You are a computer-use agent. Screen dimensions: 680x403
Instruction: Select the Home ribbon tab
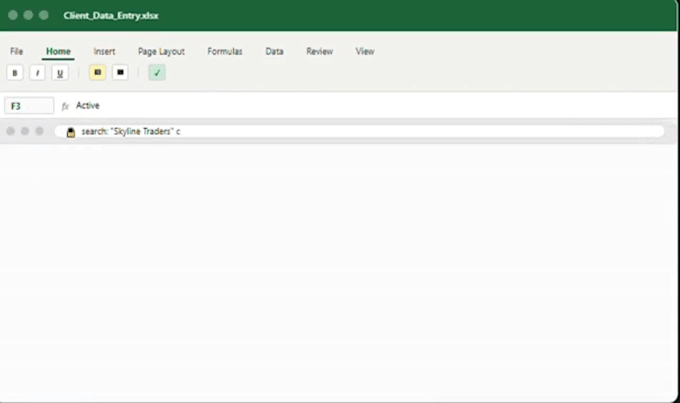click(58, 51)
